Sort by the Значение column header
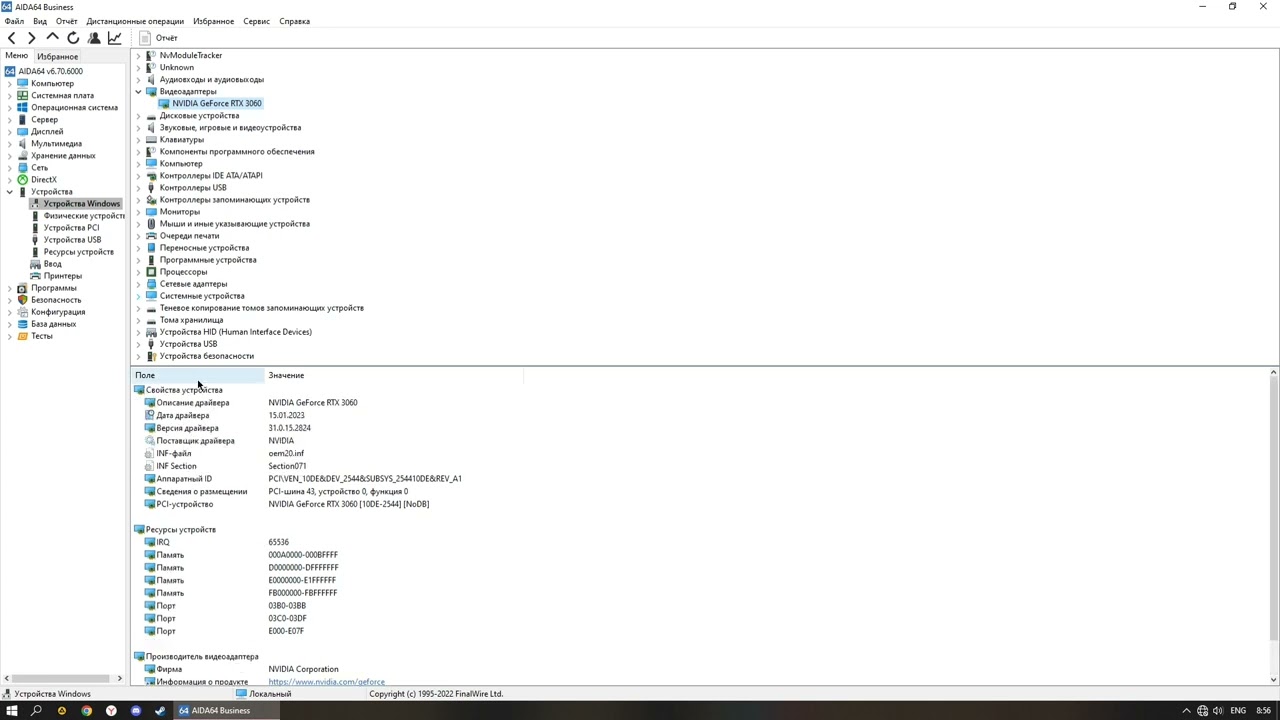The image size is (1280, 720). pyautogui.click(x=394, y=375)
